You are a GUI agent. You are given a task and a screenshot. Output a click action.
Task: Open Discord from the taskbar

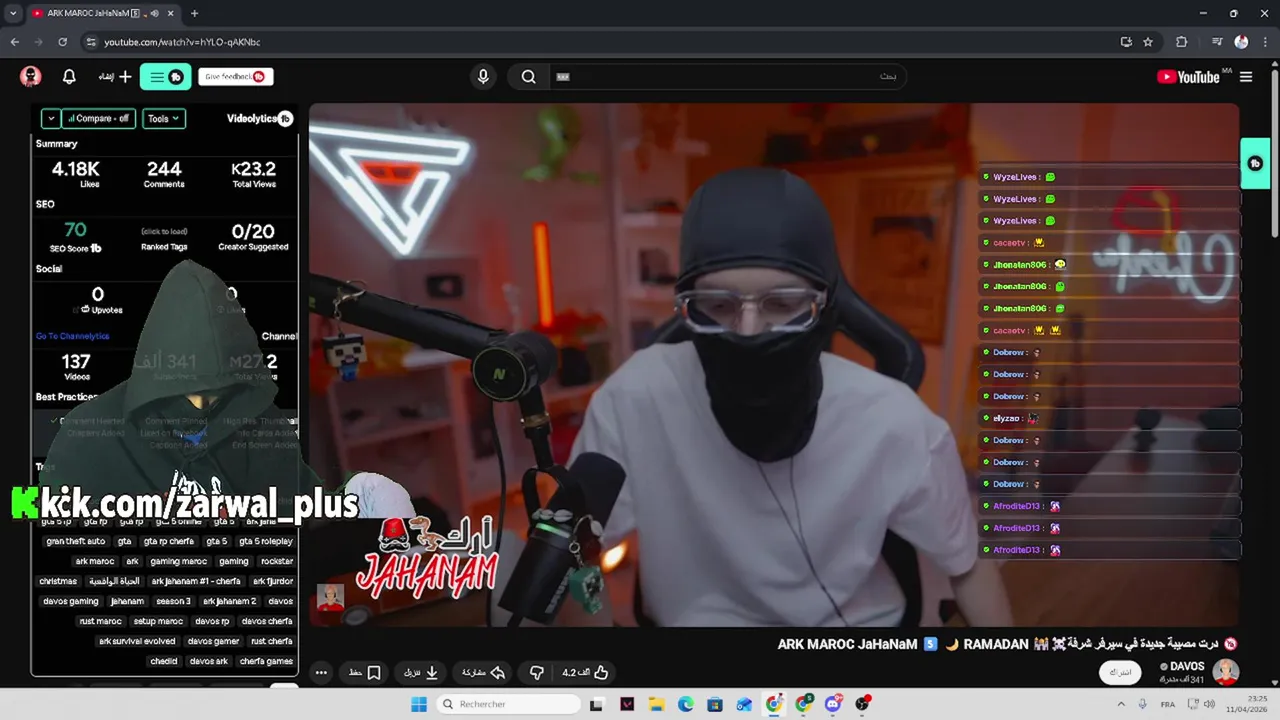(x=833, y=704)
